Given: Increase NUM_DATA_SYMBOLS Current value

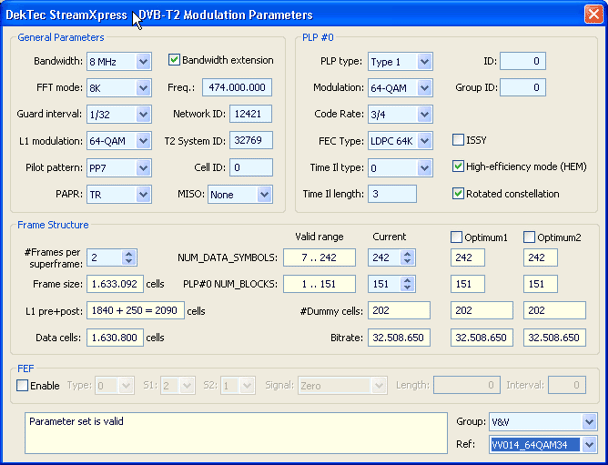Looking at the screenshot, I should coord(407,254).
